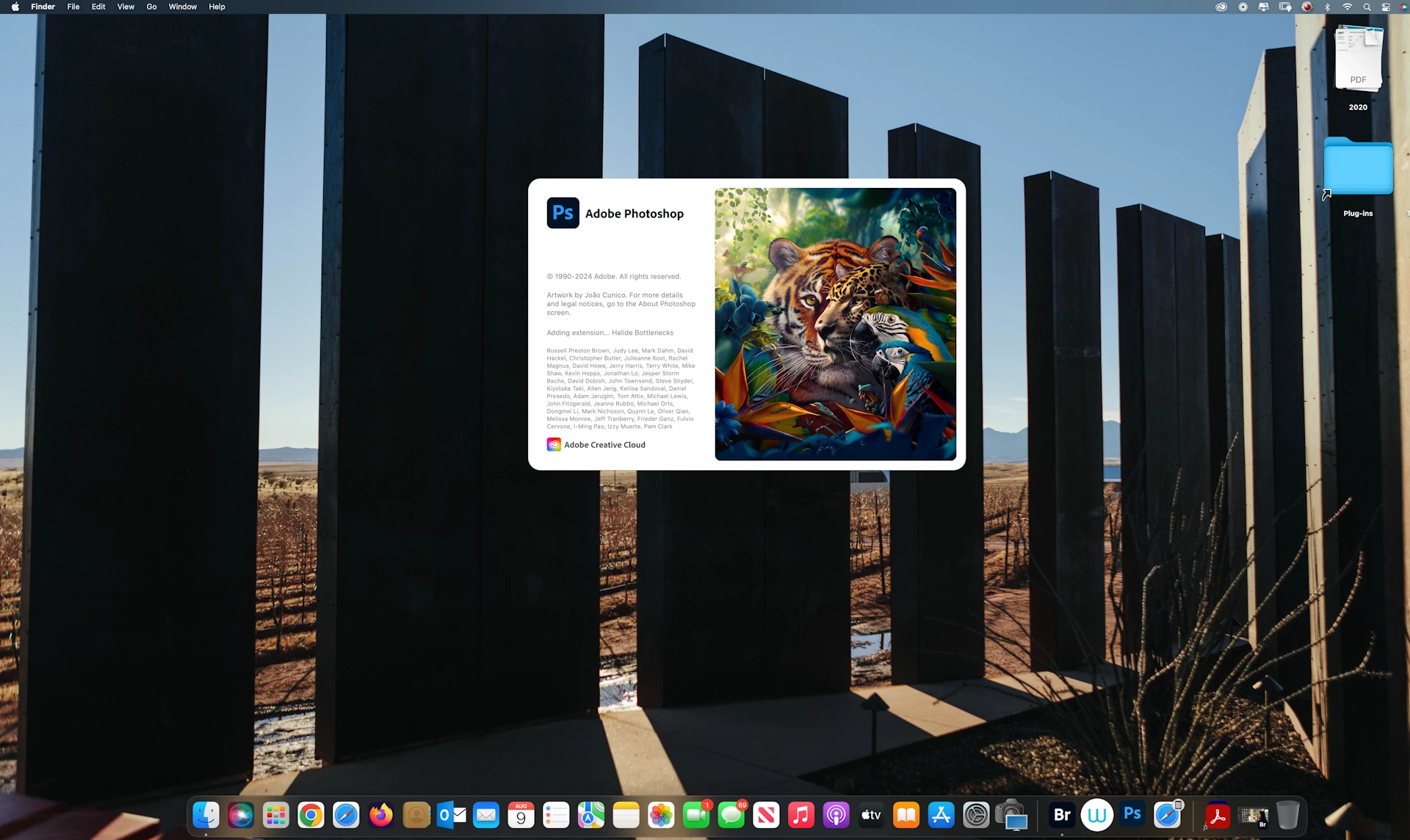Open the Wi-Fi status menu
Screen dimensions: 1410x840
pyautogui.click(x=1347, y=7)
